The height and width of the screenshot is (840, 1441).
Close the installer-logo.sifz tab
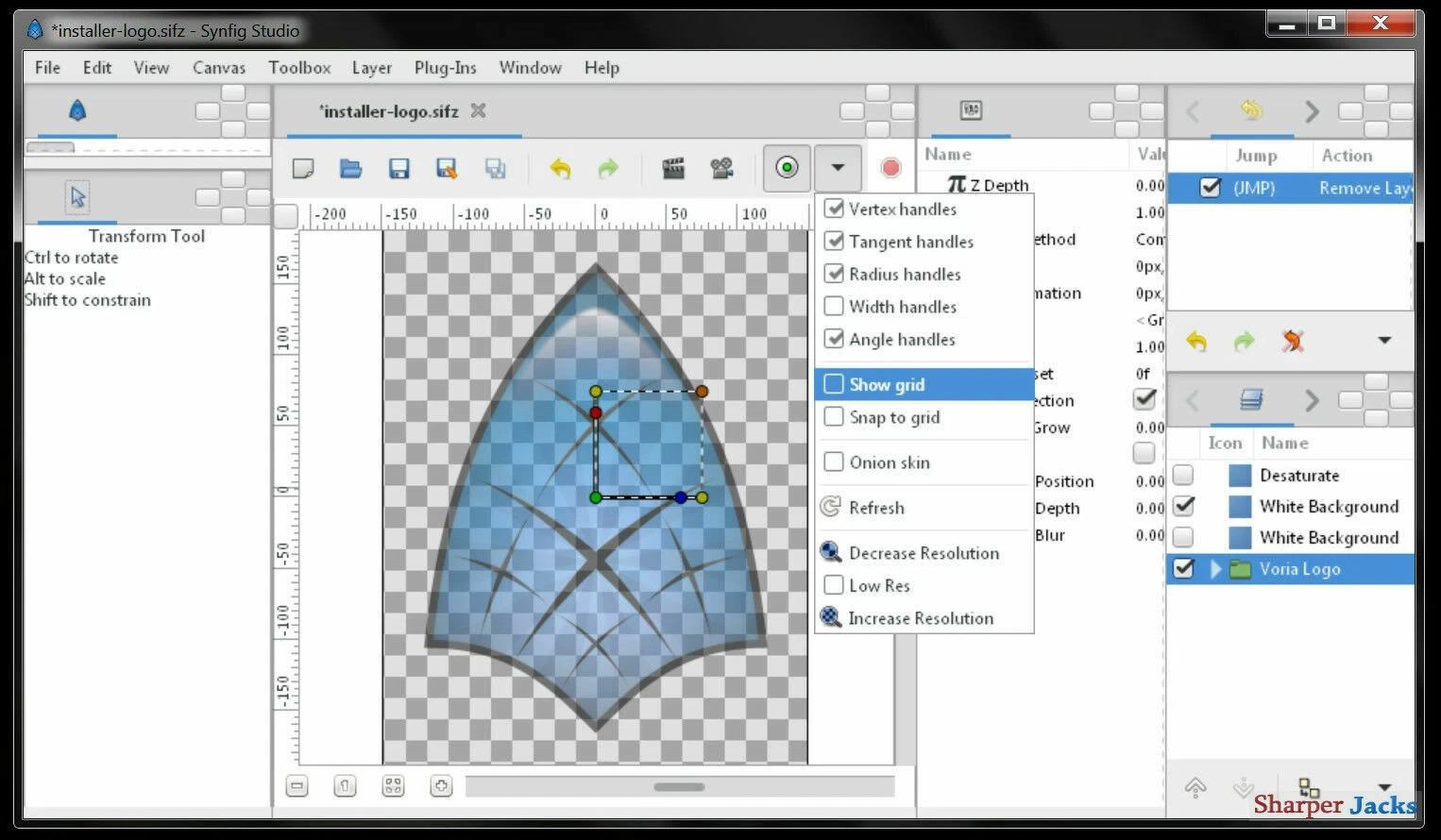coord(479,110)
